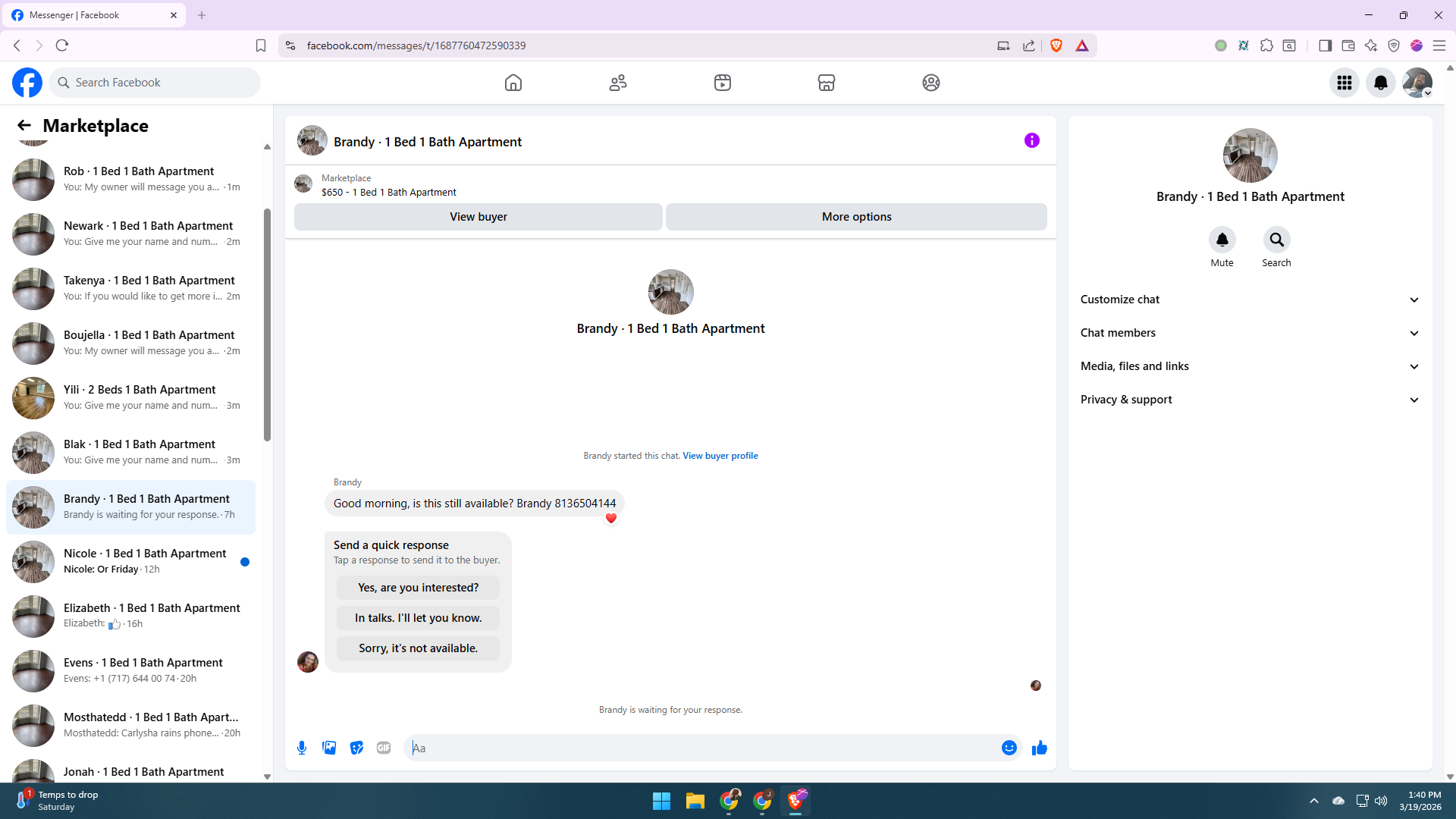Toggle the browser sidebar panel icon
Viewport: 1456px width, 819px height.
[1325, 45]
